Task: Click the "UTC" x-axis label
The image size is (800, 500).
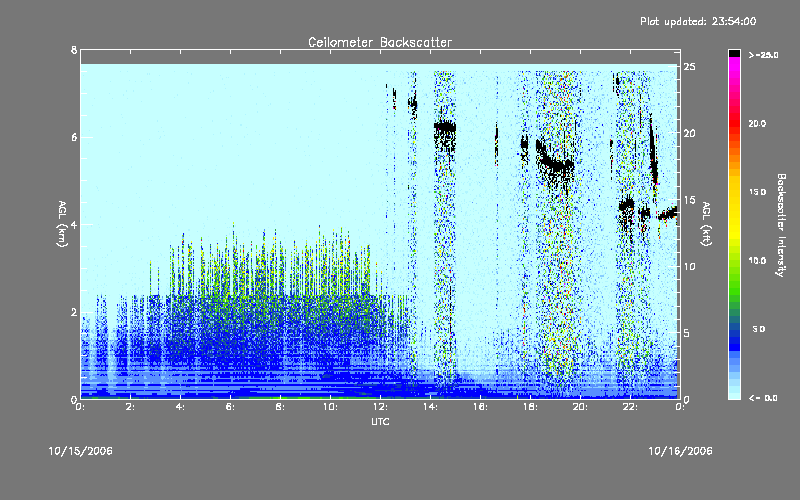Action: (380, 421)
